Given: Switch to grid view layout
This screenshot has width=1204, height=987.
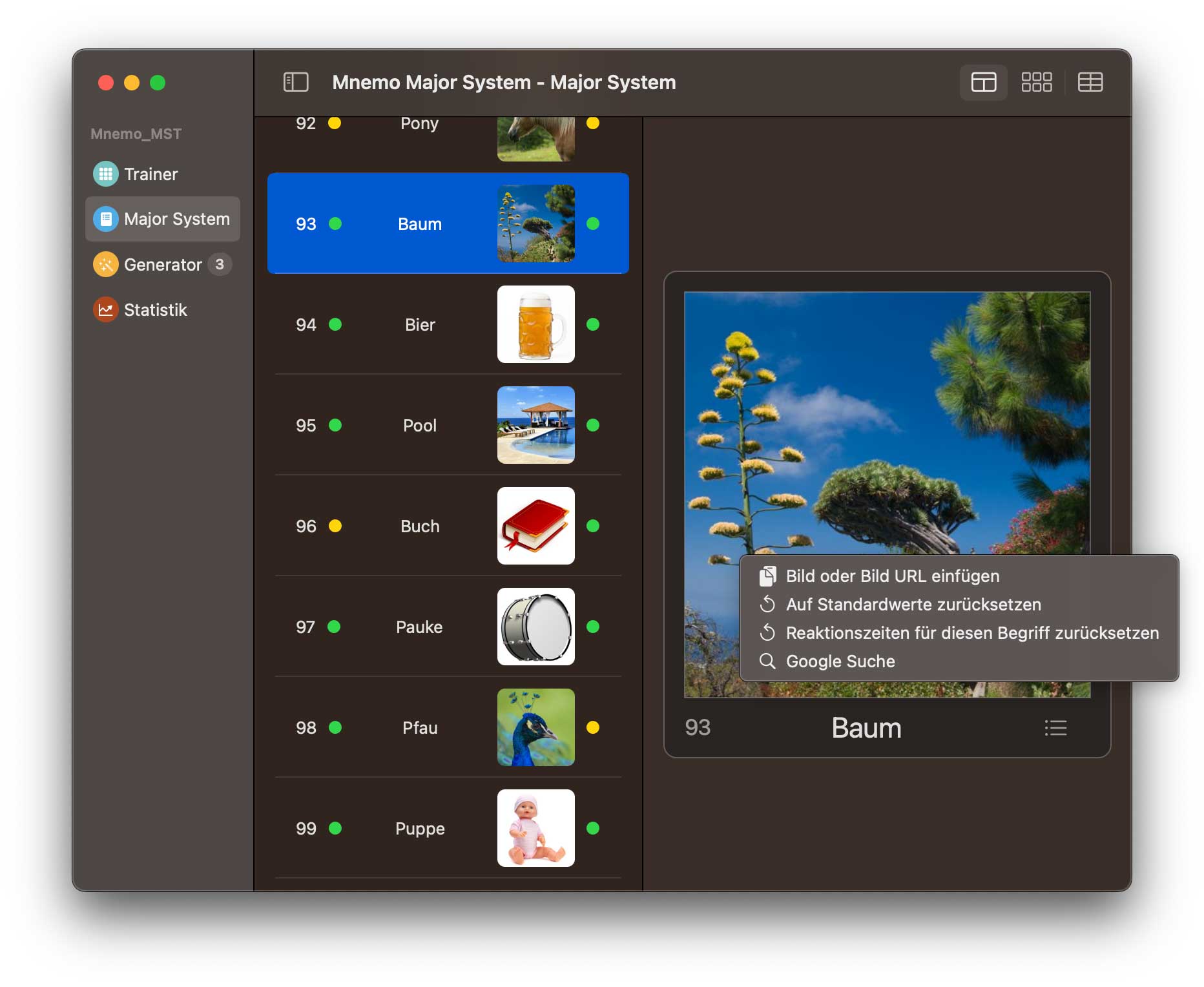Looking at the screenshot, I should coord(1036,82).
